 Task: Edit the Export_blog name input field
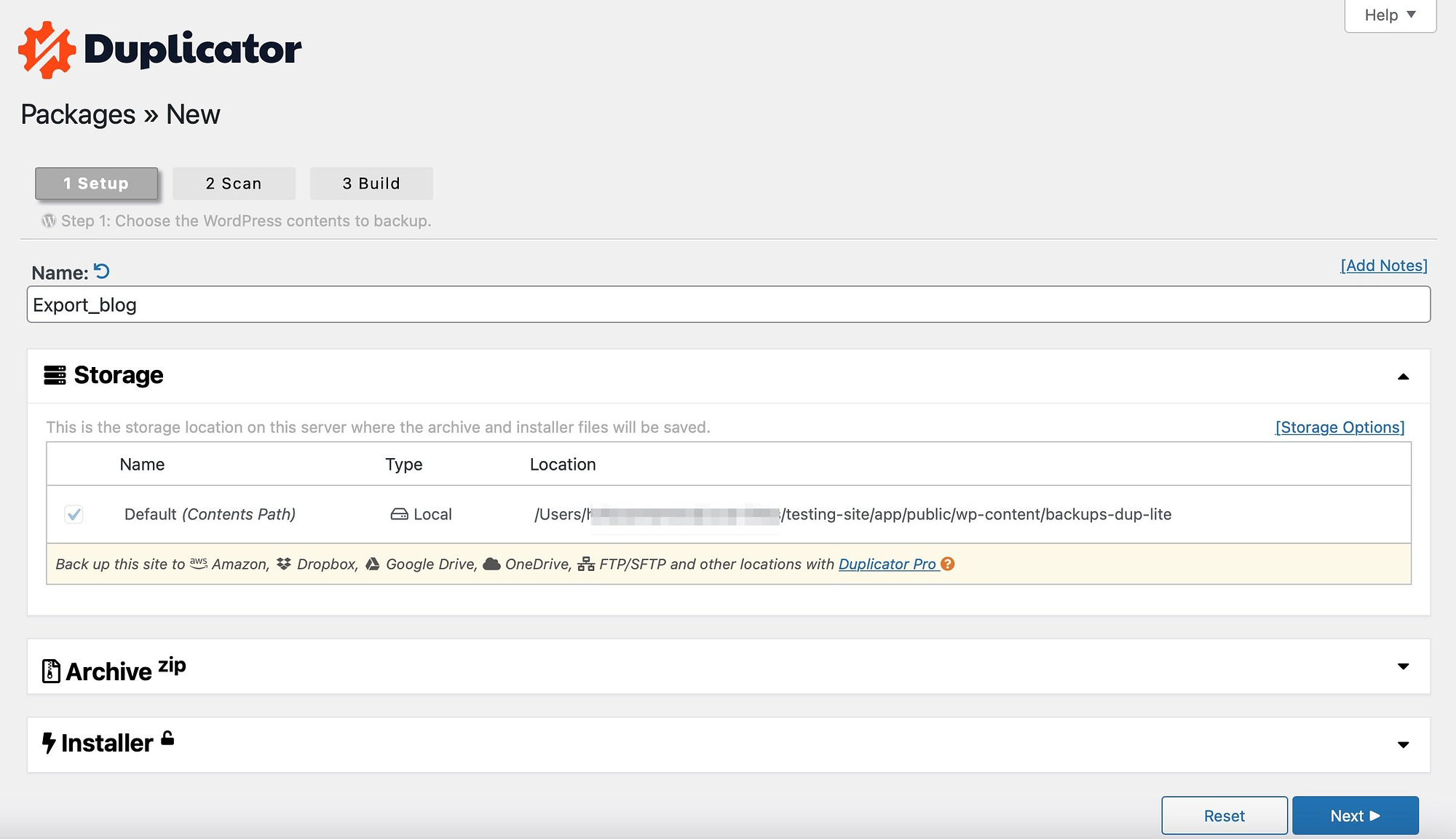pyautogui.click(x=728, y=304)
